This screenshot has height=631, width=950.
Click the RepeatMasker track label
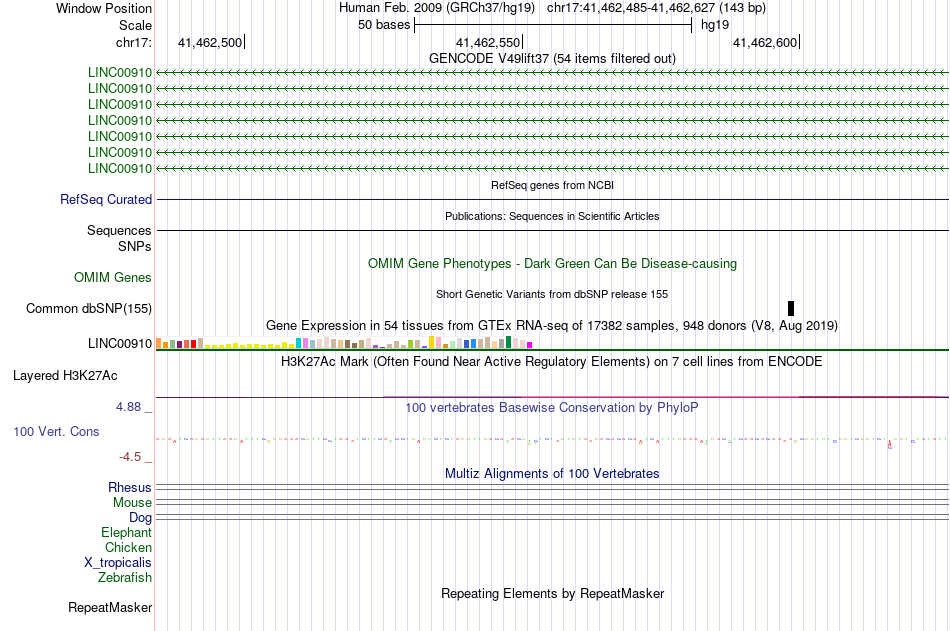(x=110, y=607)
